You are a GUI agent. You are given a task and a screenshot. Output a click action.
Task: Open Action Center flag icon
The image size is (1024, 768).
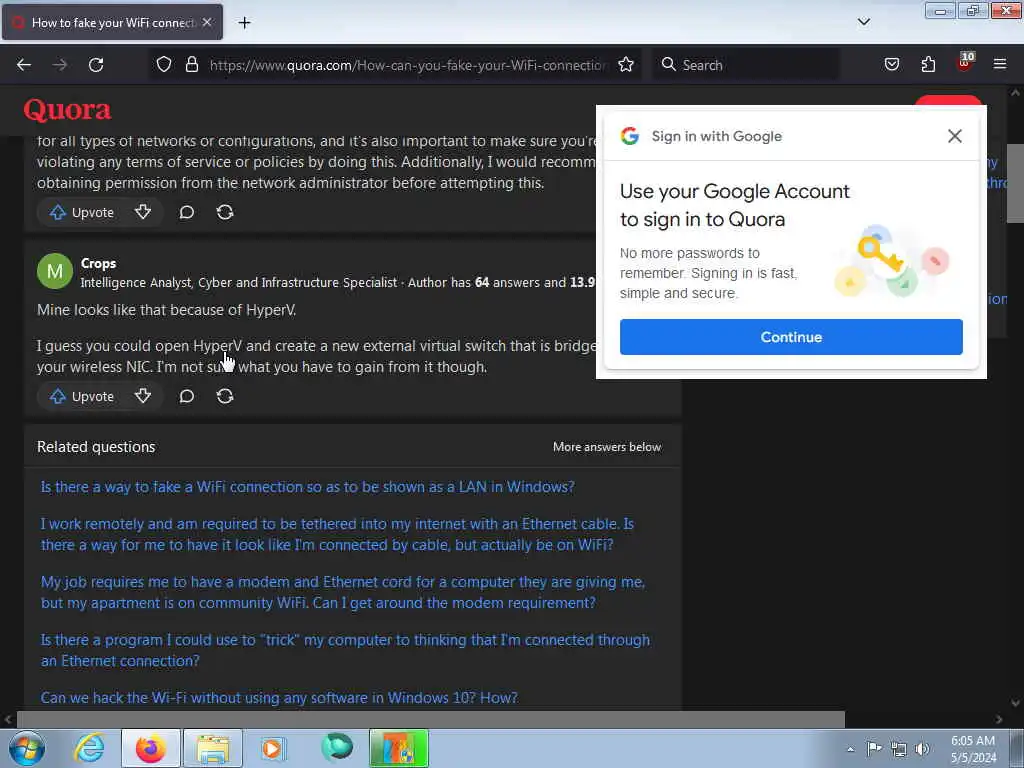click(874, 749)
